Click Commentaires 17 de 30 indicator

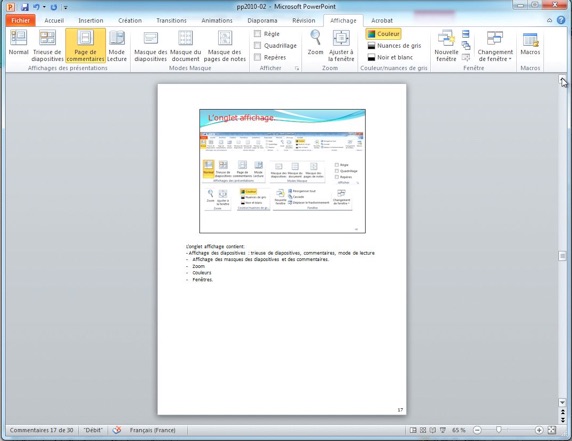coord(41,430)
